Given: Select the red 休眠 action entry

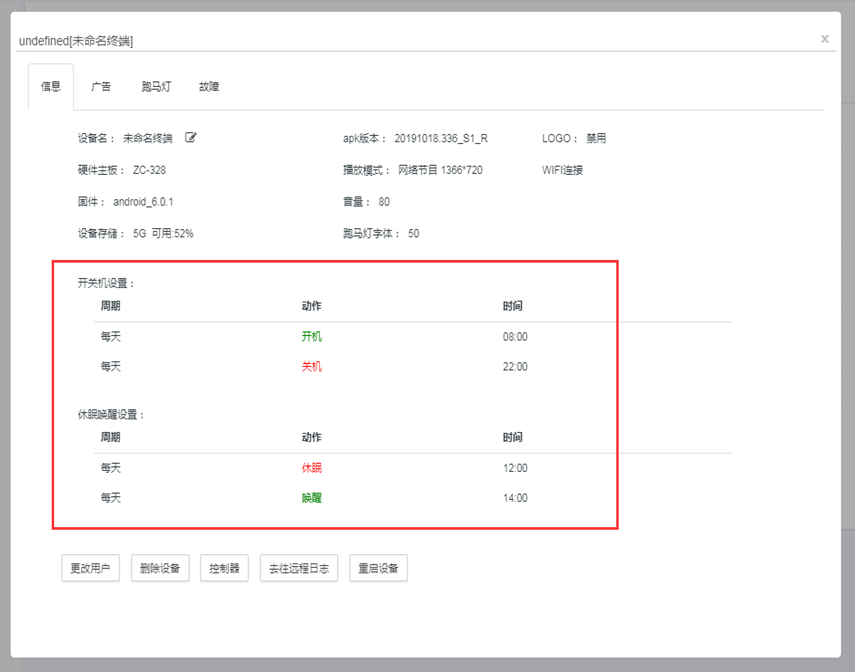Looking at the screenshot, I should [x=312, y=468].
